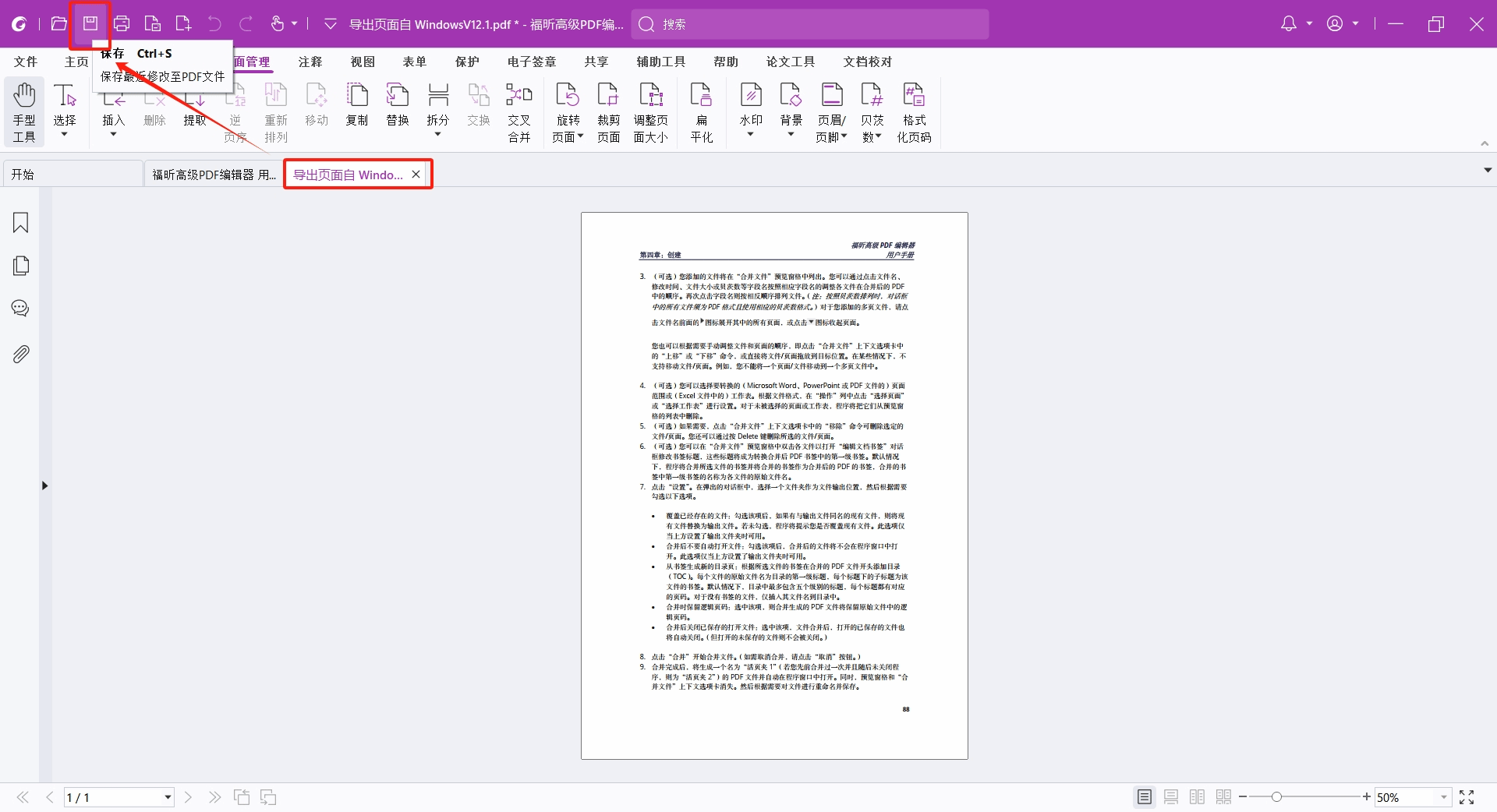
Task: Open the Bookmarks panel in the left sidebar
Action: click(x=21, y=223)
